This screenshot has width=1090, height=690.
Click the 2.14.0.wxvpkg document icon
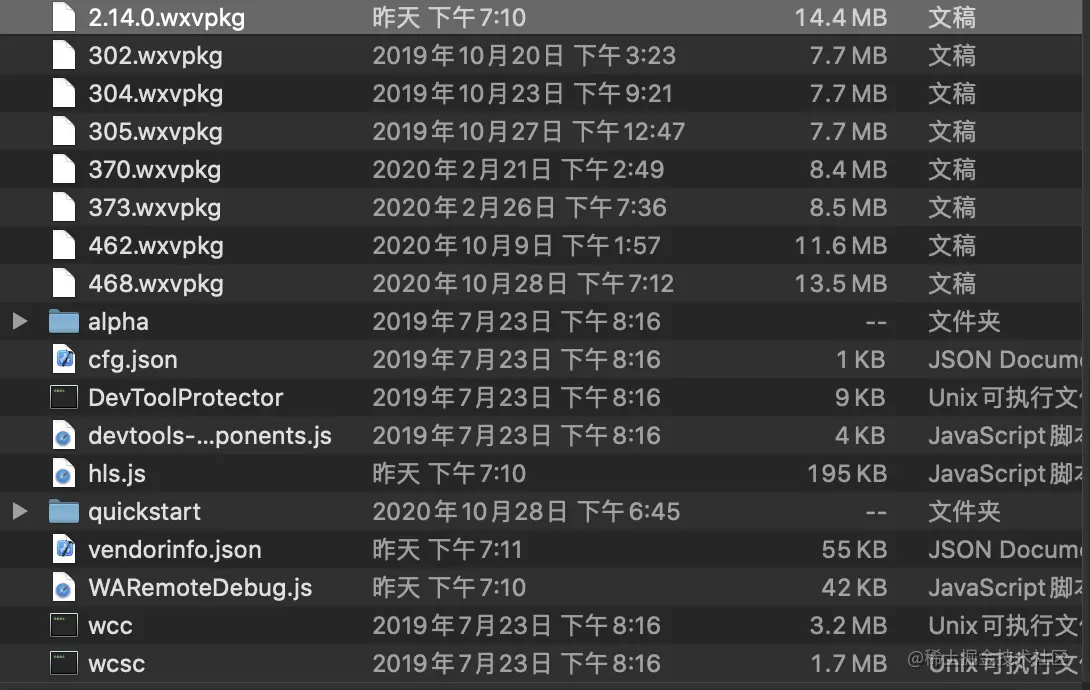click(64, 18)
